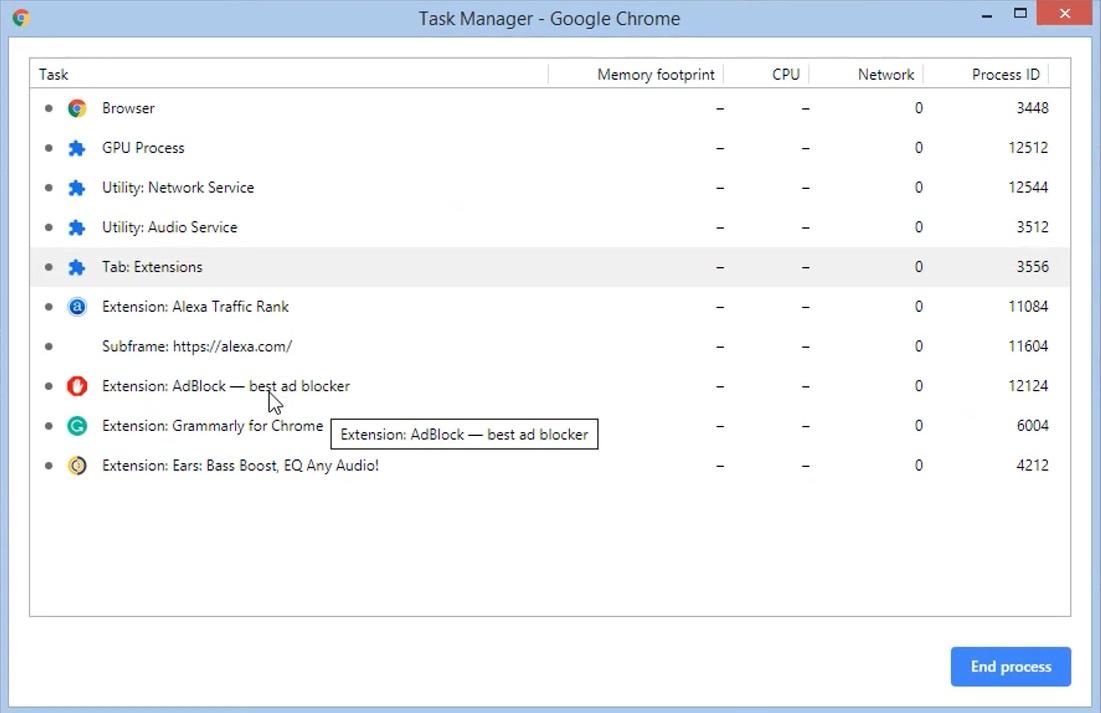Sort by the Process ID column header
The image size is (1101, 713).
986,74
